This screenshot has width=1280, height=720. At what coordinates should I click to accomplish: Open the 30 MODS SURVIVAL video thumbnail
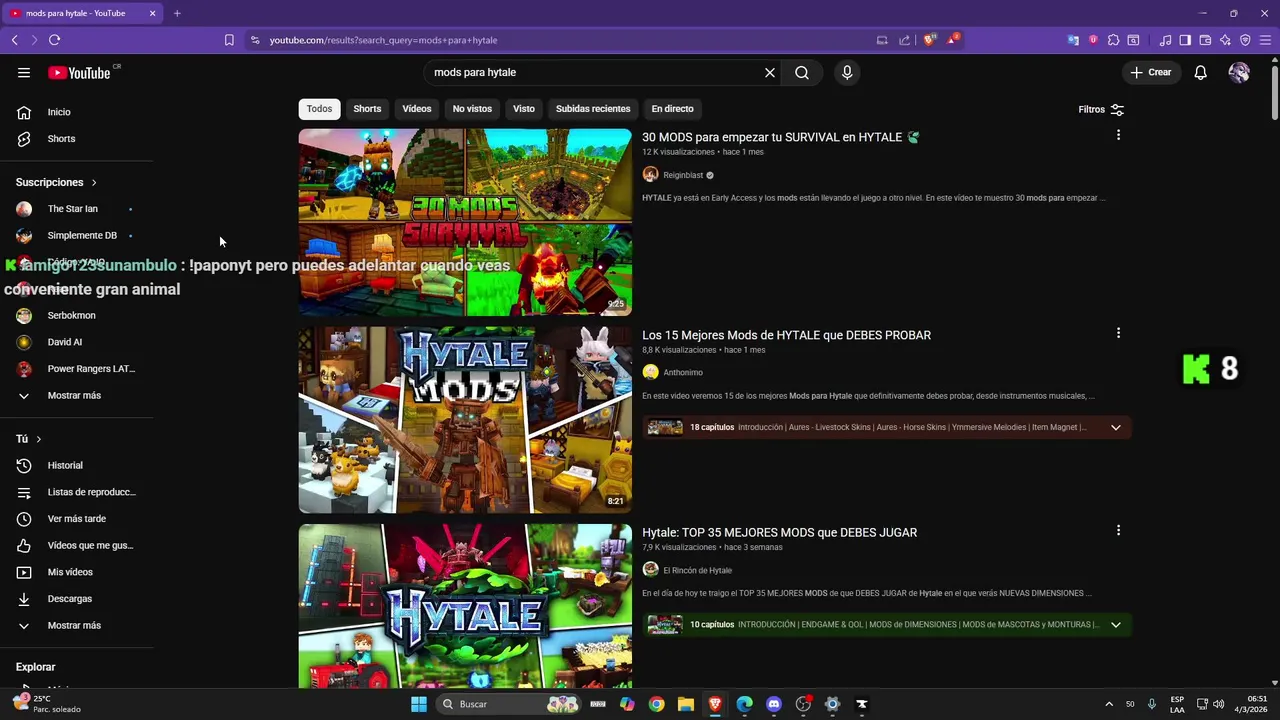465,222
